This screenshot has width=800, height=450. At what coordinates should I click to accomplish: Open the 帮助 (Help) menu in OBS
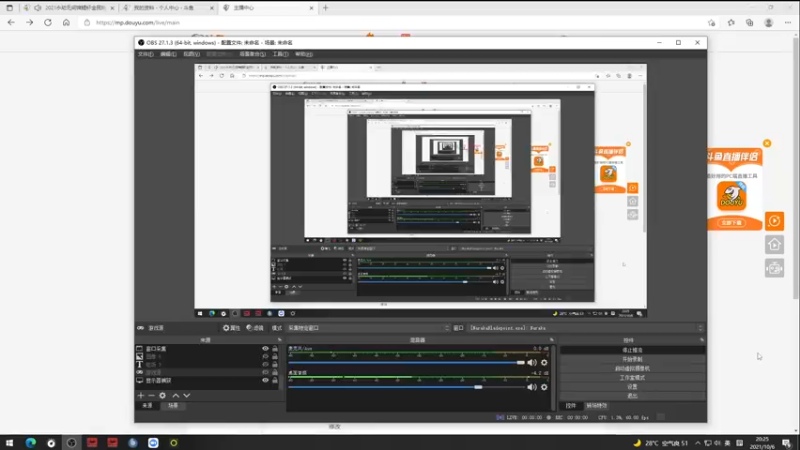[304, 54]
